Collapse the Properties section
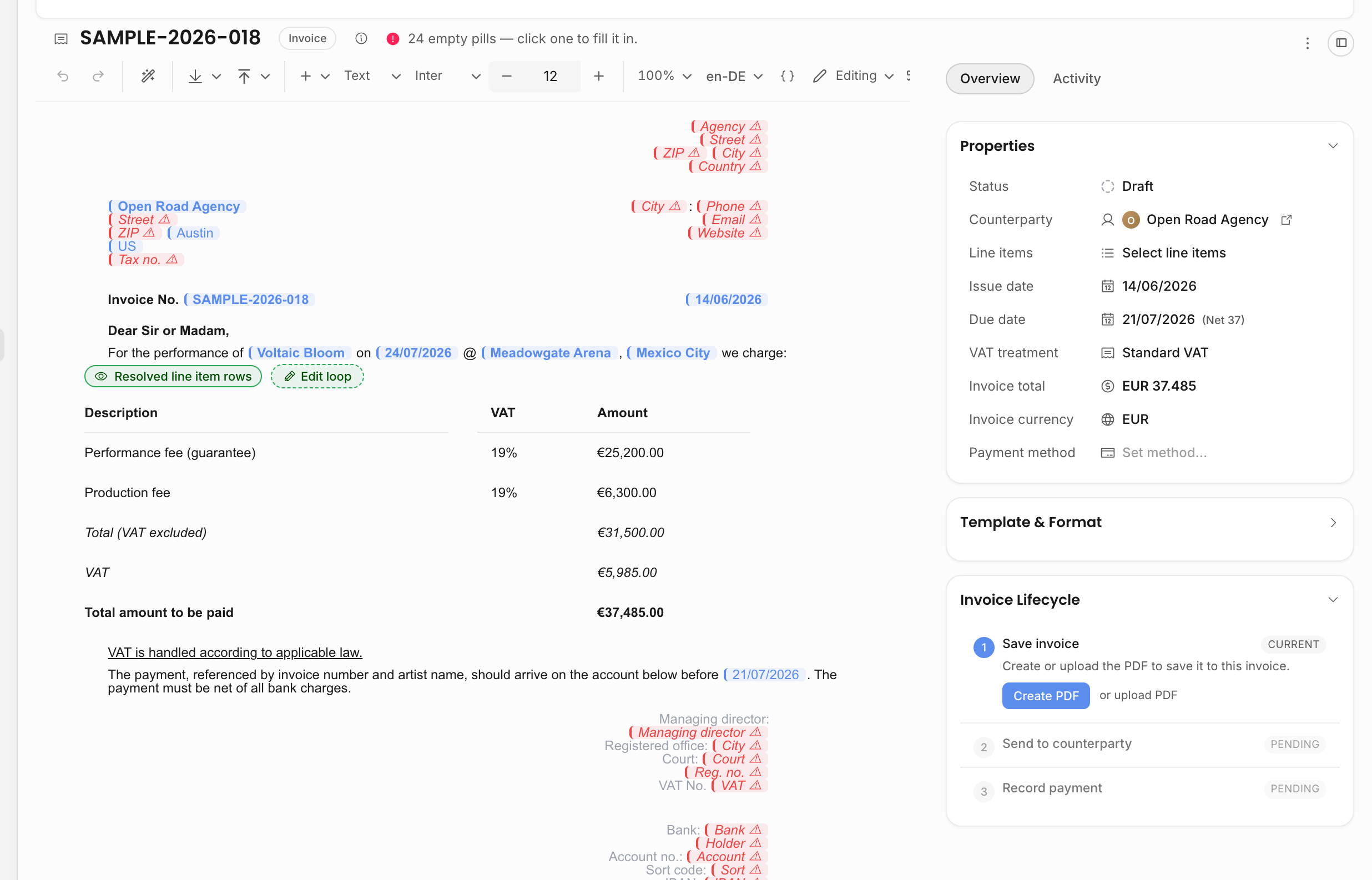The width and height of the screenshot is (1372, 880). click(x=1333, y=146)
